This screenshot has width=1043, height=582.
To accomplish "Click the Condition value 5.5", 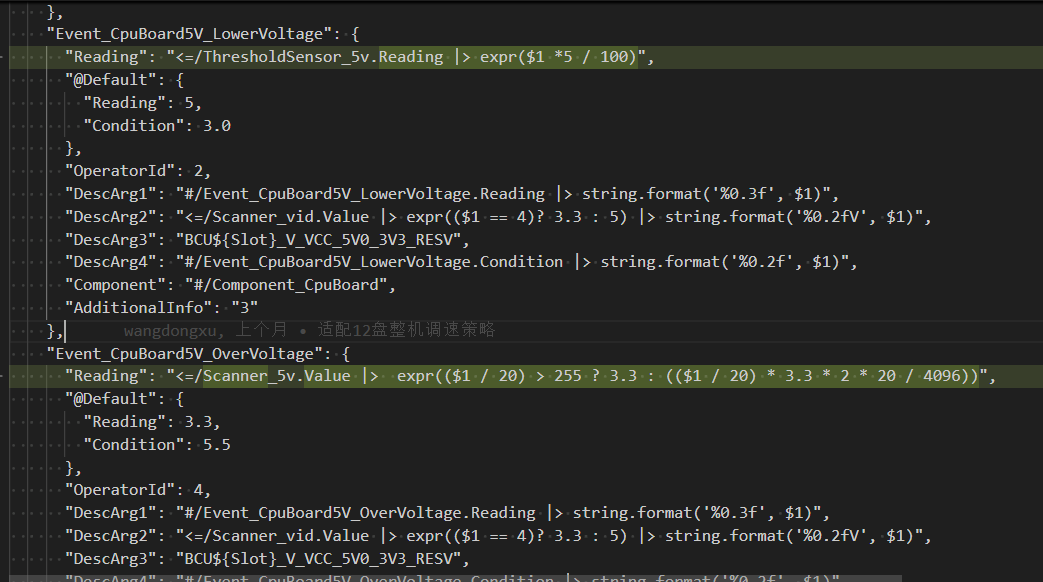I will pos(217,444).
